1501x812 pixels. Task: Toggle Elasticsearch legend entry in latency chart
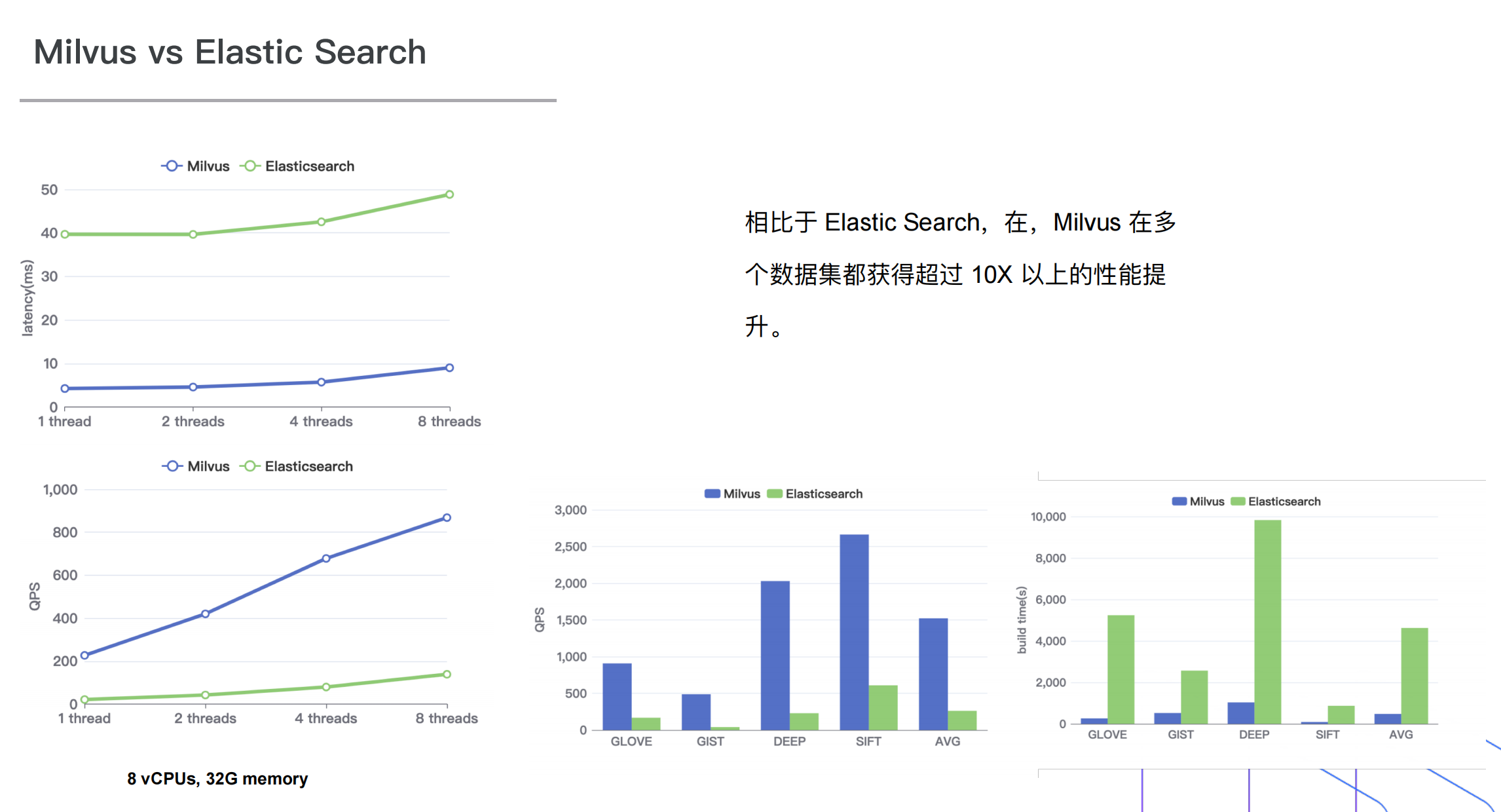[297, 166]
